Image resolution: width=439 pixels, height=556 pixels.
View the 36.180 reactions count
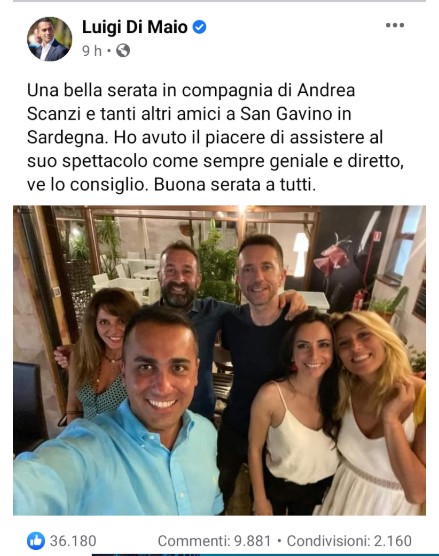click(73, 541)
